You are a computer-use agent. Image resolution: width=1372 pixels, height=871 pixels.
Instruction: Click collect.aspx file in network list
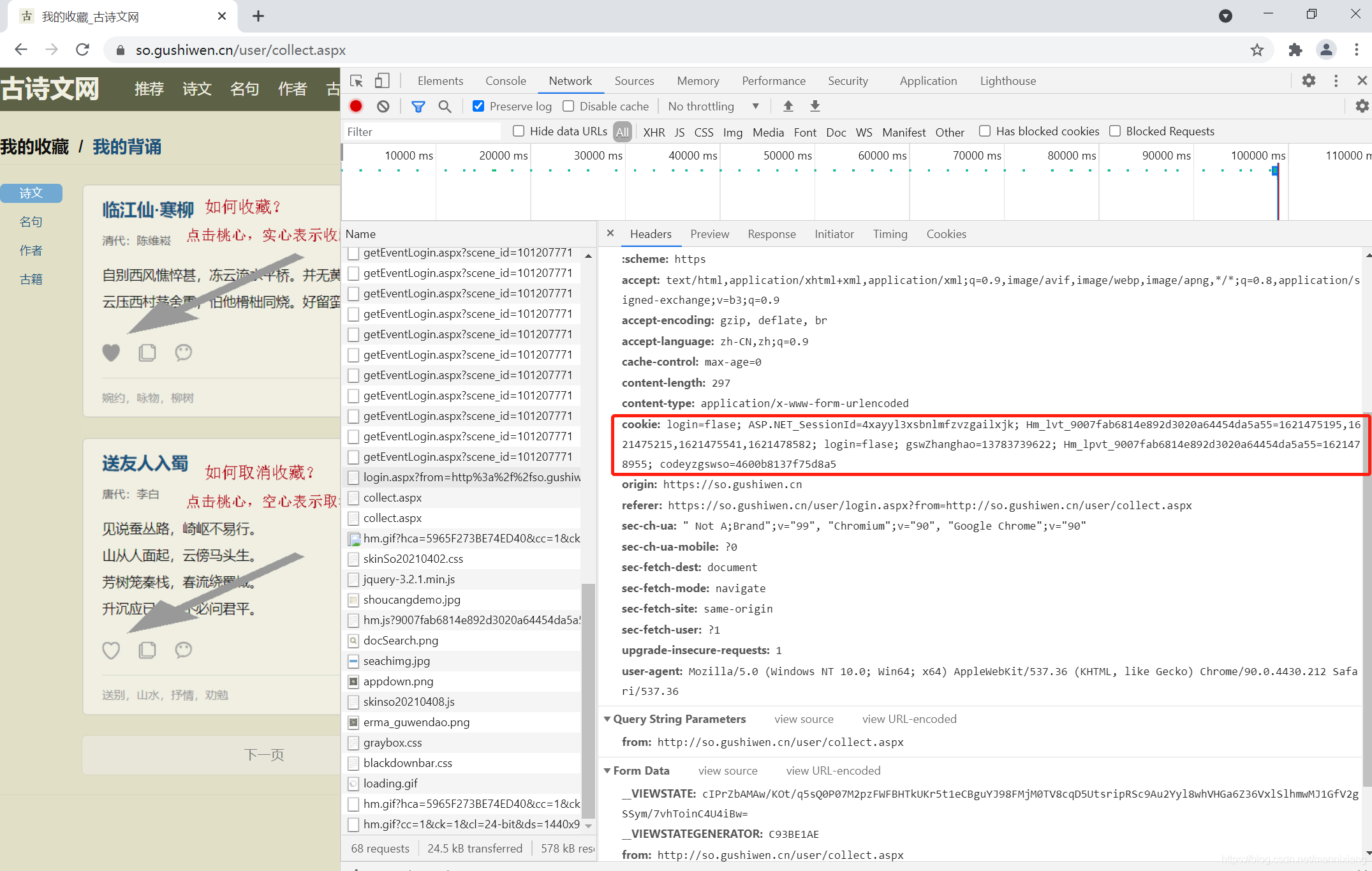pyautogui.click(x=391, y=498)
